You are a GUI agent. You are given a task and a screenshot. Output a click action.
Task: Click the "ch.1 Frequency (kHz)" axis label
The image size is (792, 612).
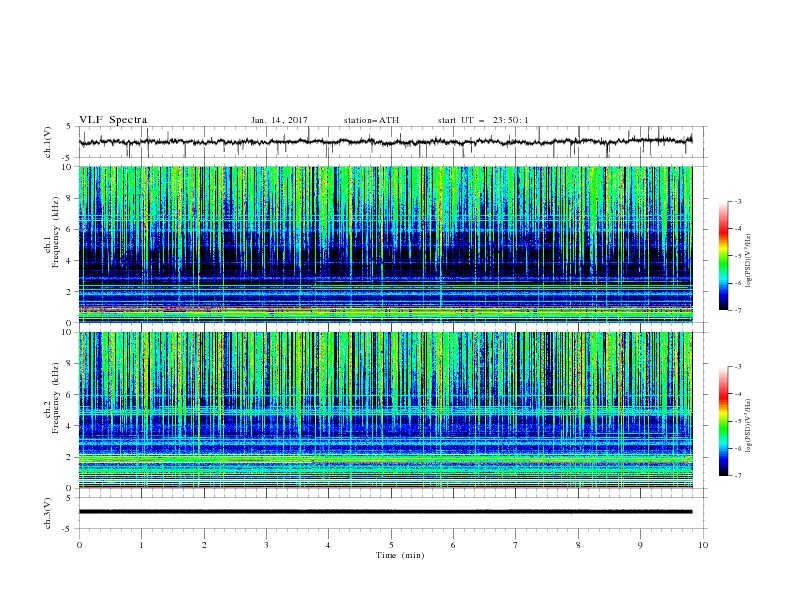click(53, 230)
